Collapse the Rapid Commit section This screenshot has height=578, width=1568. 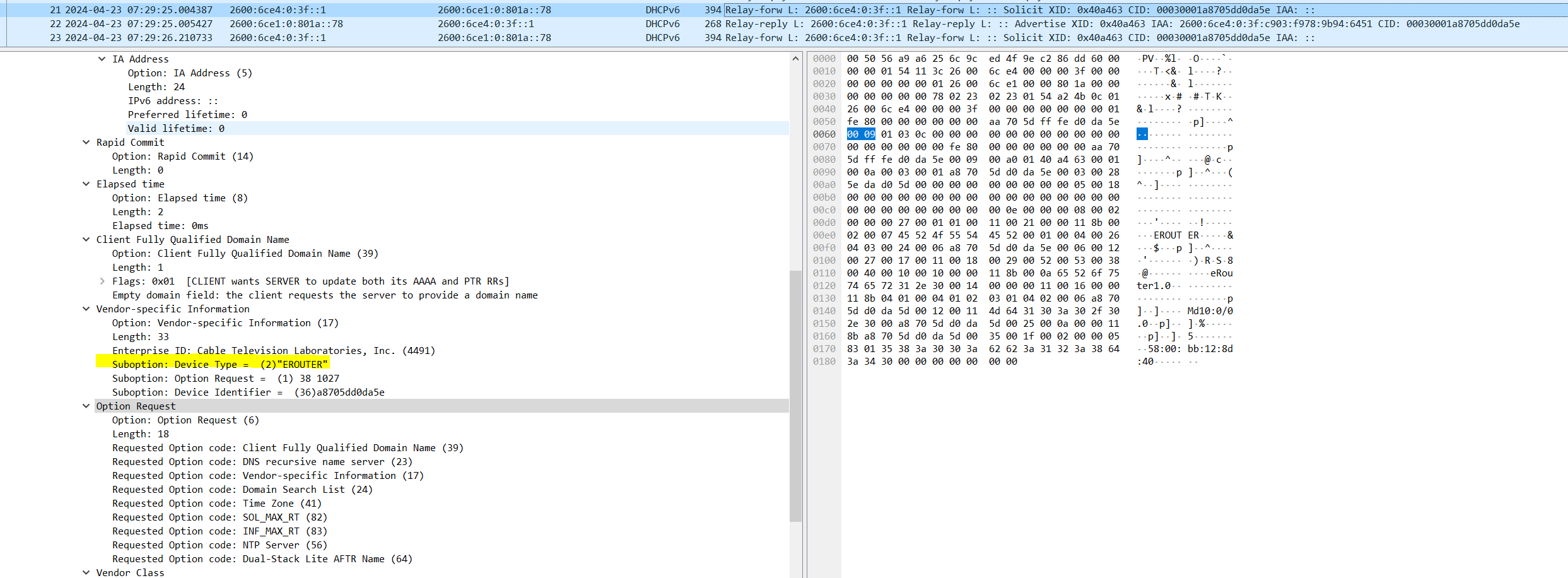[x=86, y=142]
